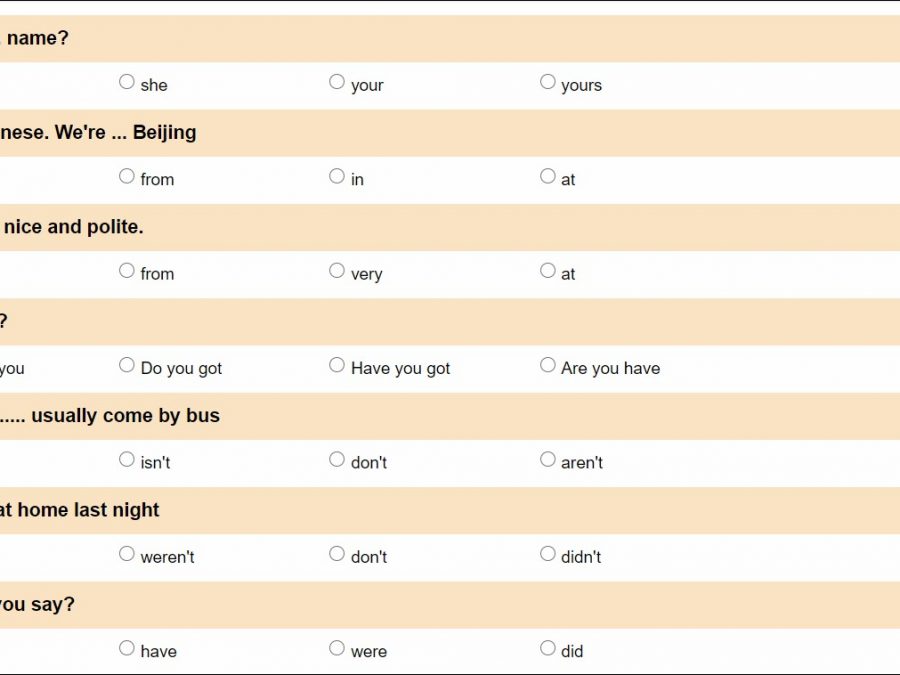Choose 'at' for the nice and polite question
This screenshot has width=900, height=675.
point(548,270)
